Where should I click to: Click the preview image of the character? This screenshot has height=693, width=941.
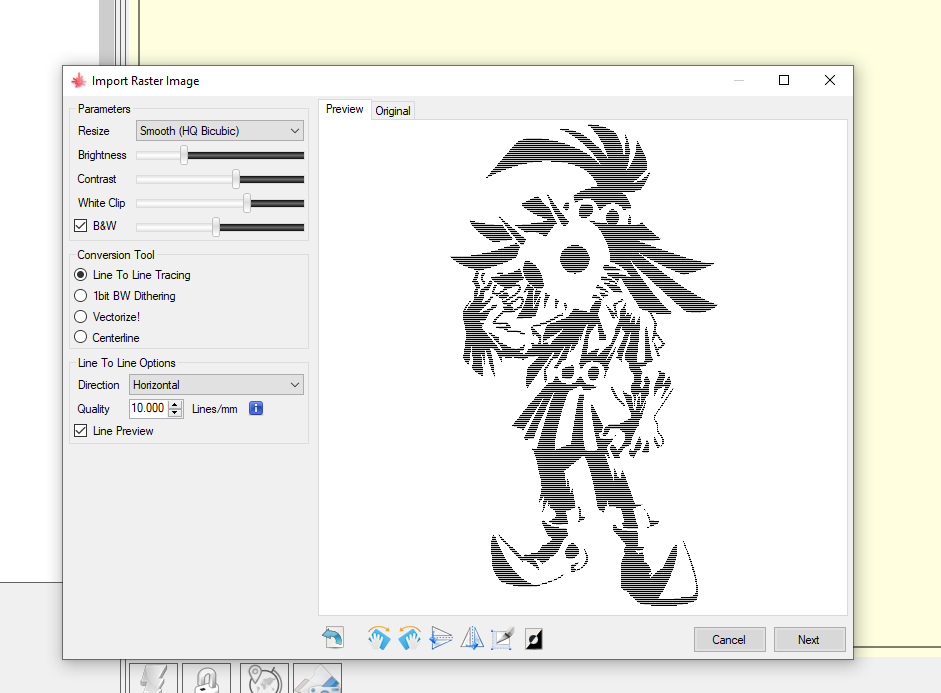584,365
